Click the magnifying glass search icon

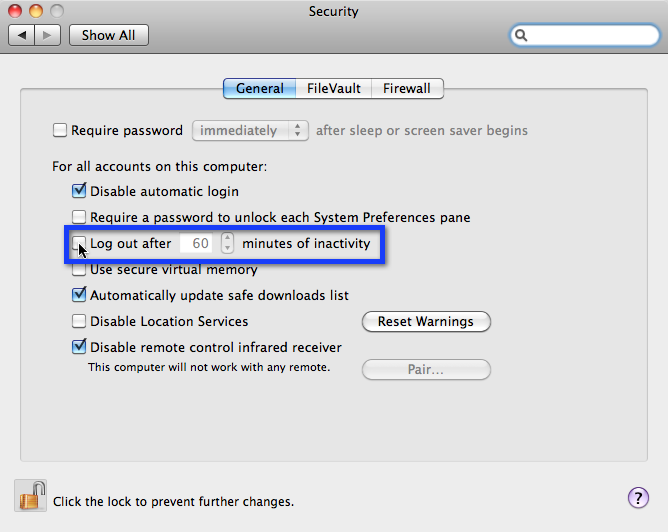521,35
